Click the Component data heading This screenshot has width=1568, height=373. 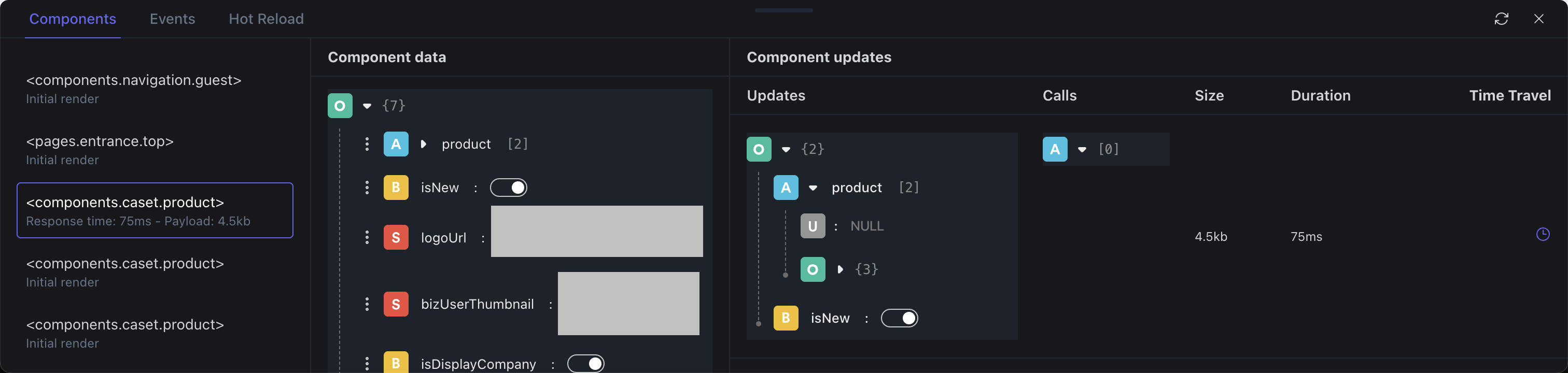pos(386,57)
